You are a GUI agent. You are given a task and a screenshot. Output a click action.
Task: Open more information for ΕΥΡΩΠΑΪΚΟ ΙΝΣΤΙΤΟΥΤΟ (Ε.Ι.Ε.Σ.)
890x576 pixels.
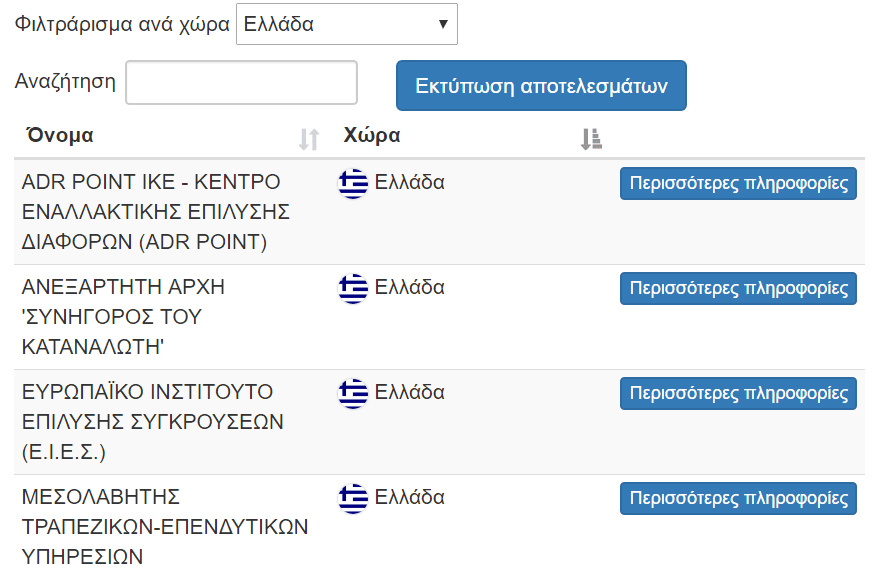[738, 393]
